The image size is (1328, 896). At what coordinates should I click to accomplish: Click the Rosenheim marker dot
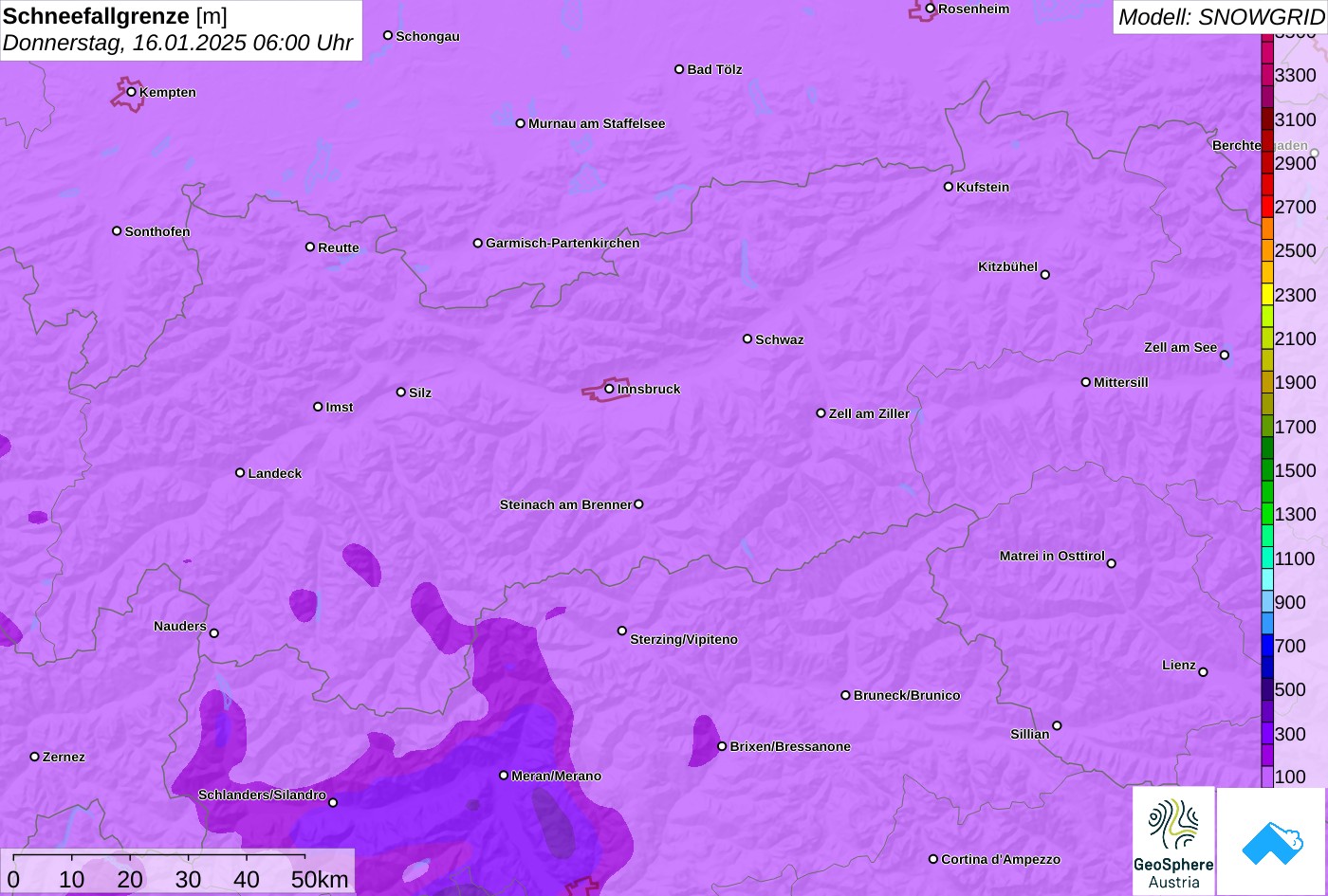point(931,9)
